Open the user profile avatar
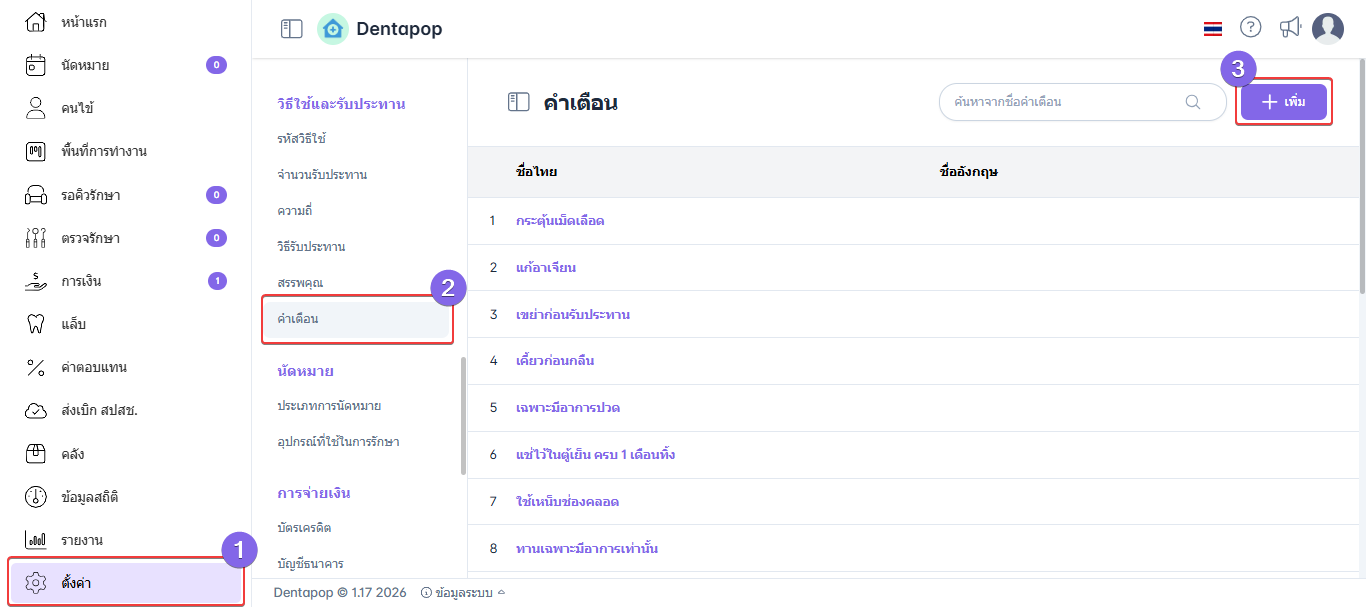Image resolution: width=1366 pixels, height=607 pixels. 1328,29
